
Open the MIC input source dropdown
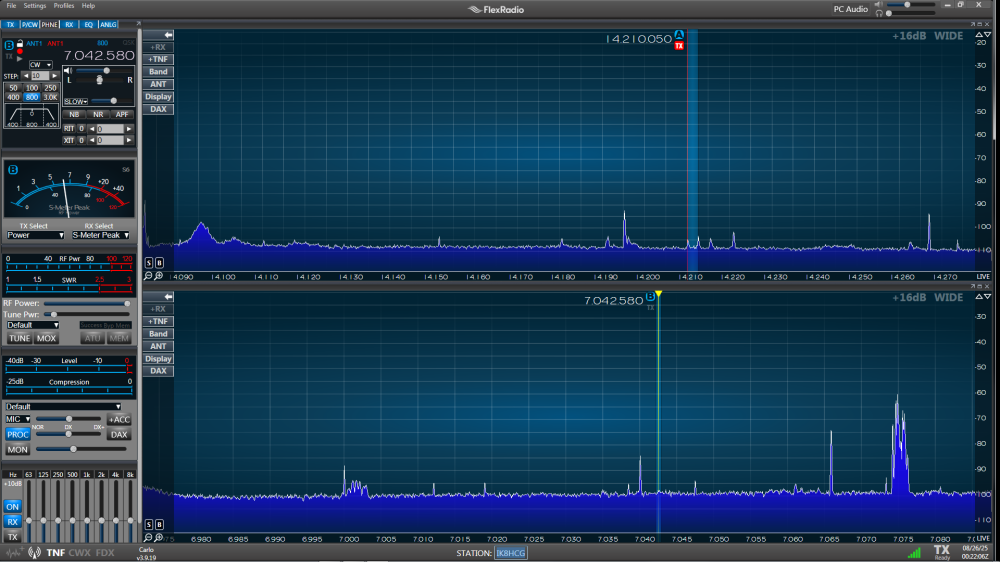pos(18,419)
